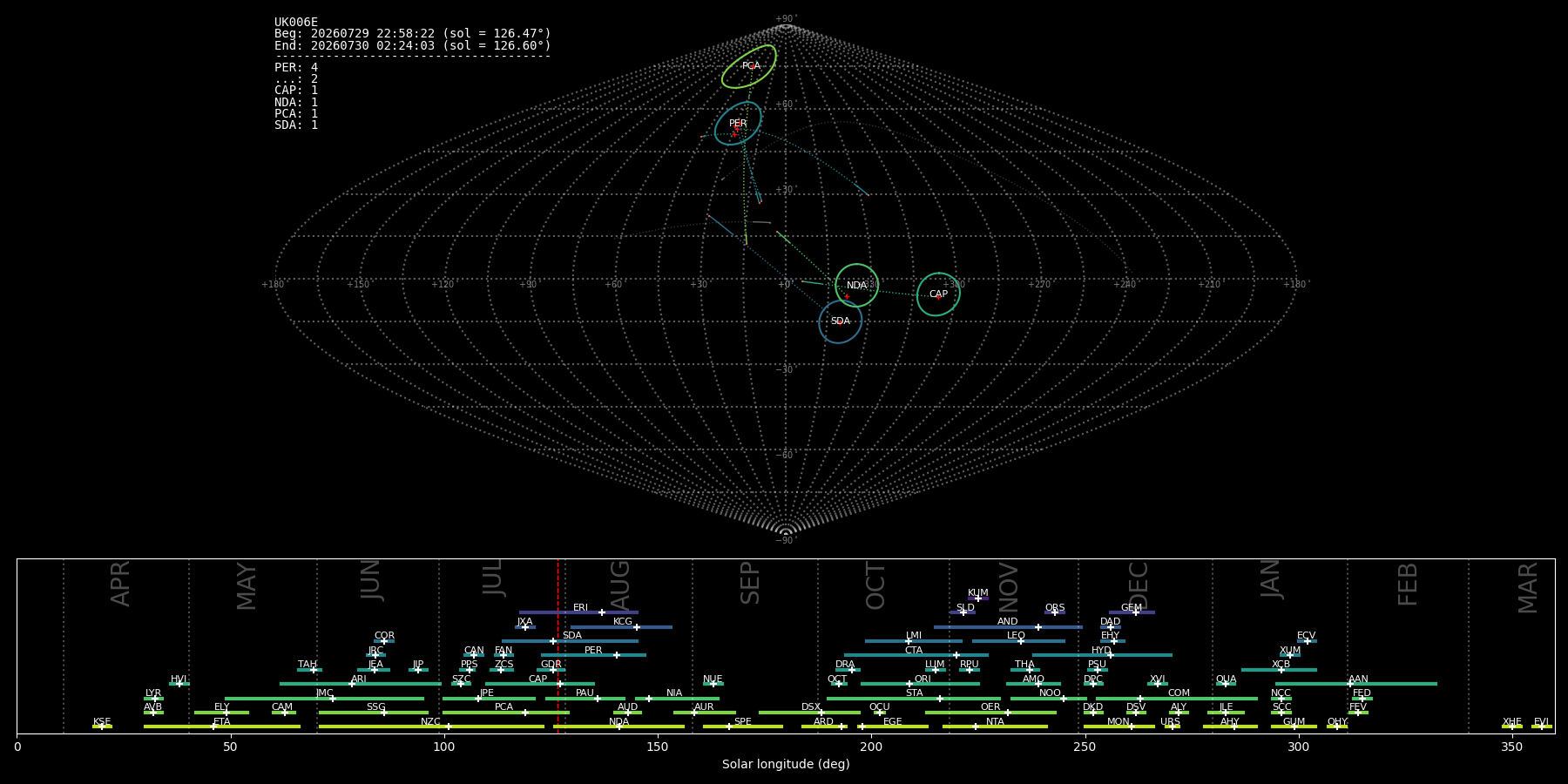The height and width of the screenshot is (784, 1568).
Task: Click the LMI shower label in timeline
Action: 914,636
